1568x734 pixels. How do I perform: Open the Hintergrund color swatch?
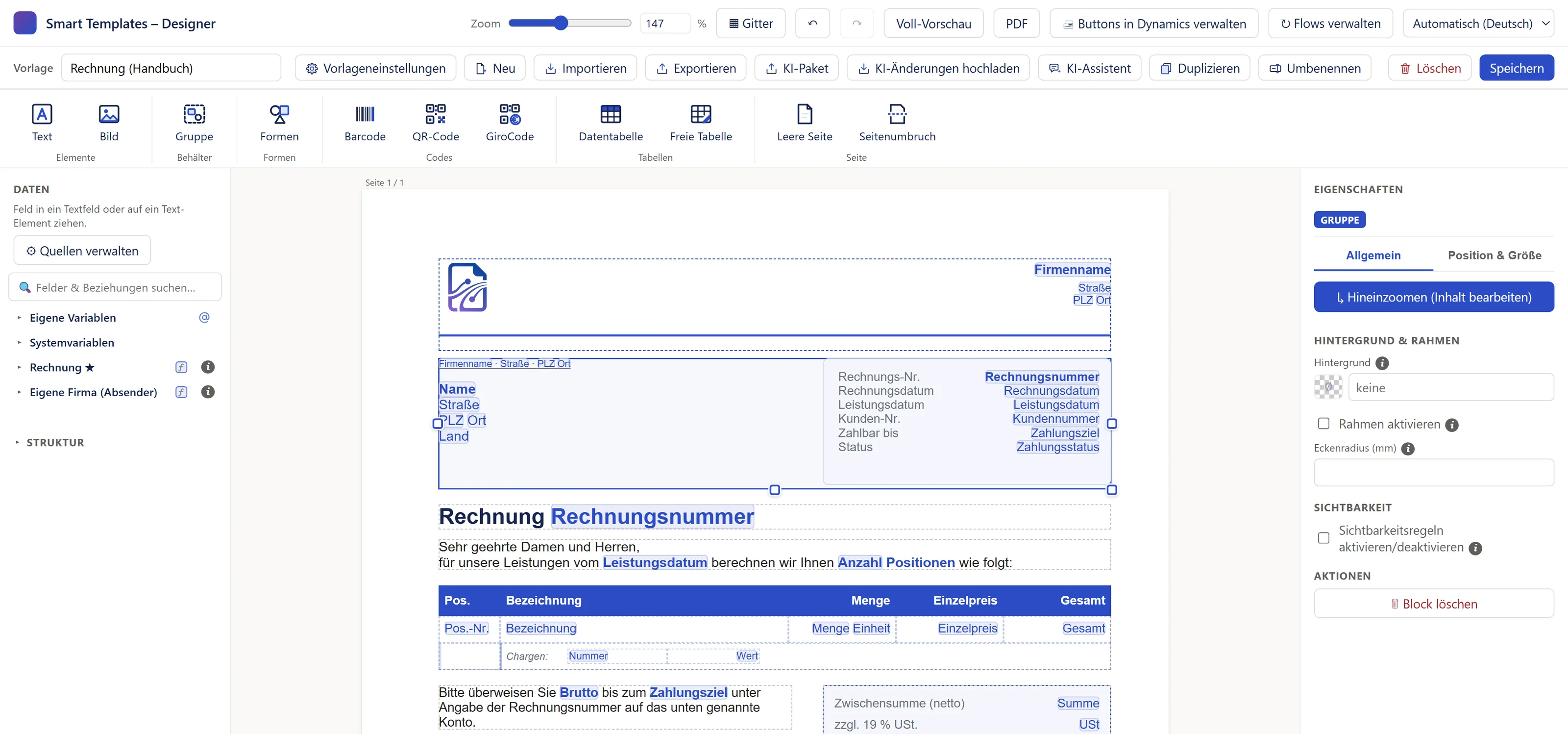[x=1327, y=387]
